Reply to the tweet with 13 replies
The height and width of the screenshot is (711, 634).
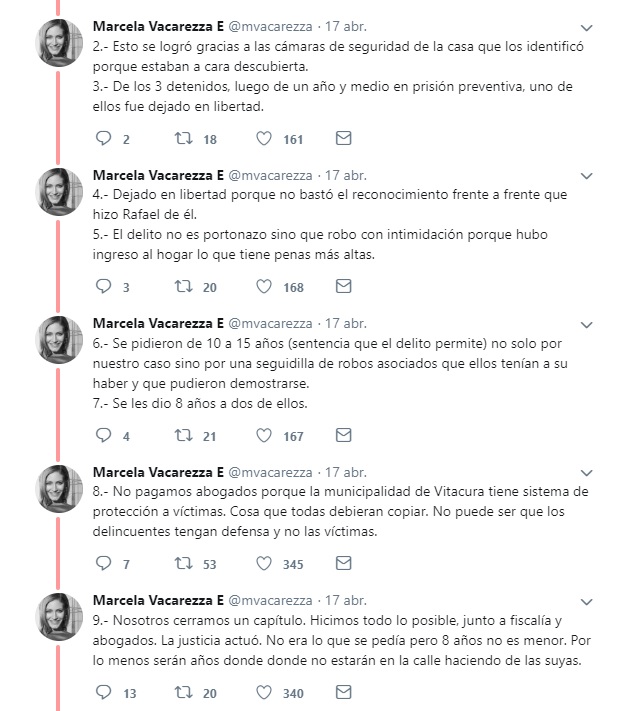pyautogui.click(x=104, y=692)
